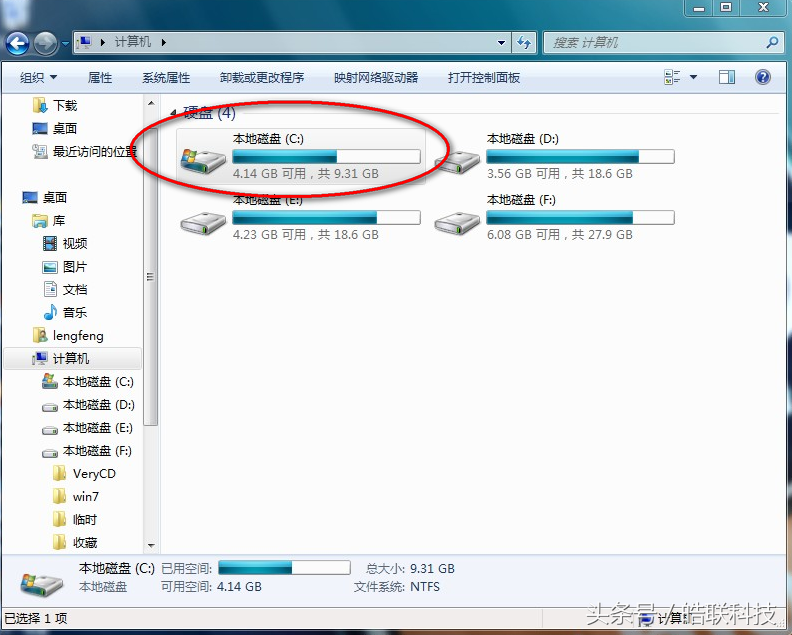Click text 4.23 GB 可用 , 共 18.6 GB
This screenshot has width=792, height=635.
tap(306, 235)
